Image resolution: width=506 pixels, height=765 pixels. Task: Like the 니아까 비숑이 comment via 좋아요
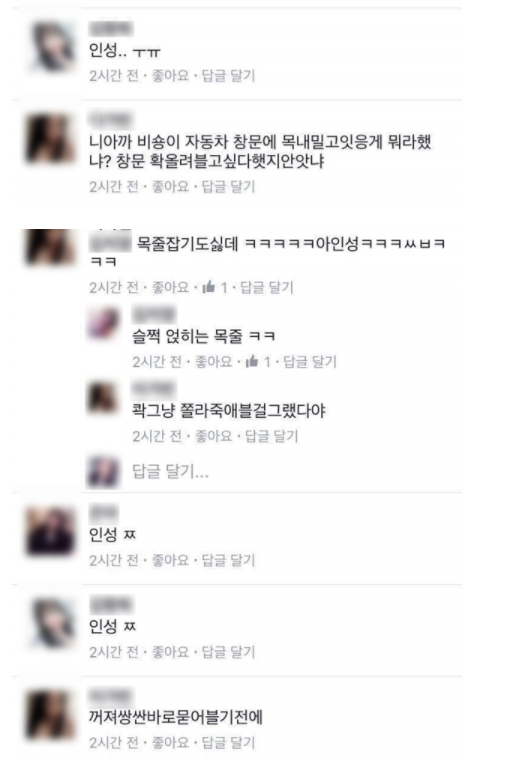[170, 186]
